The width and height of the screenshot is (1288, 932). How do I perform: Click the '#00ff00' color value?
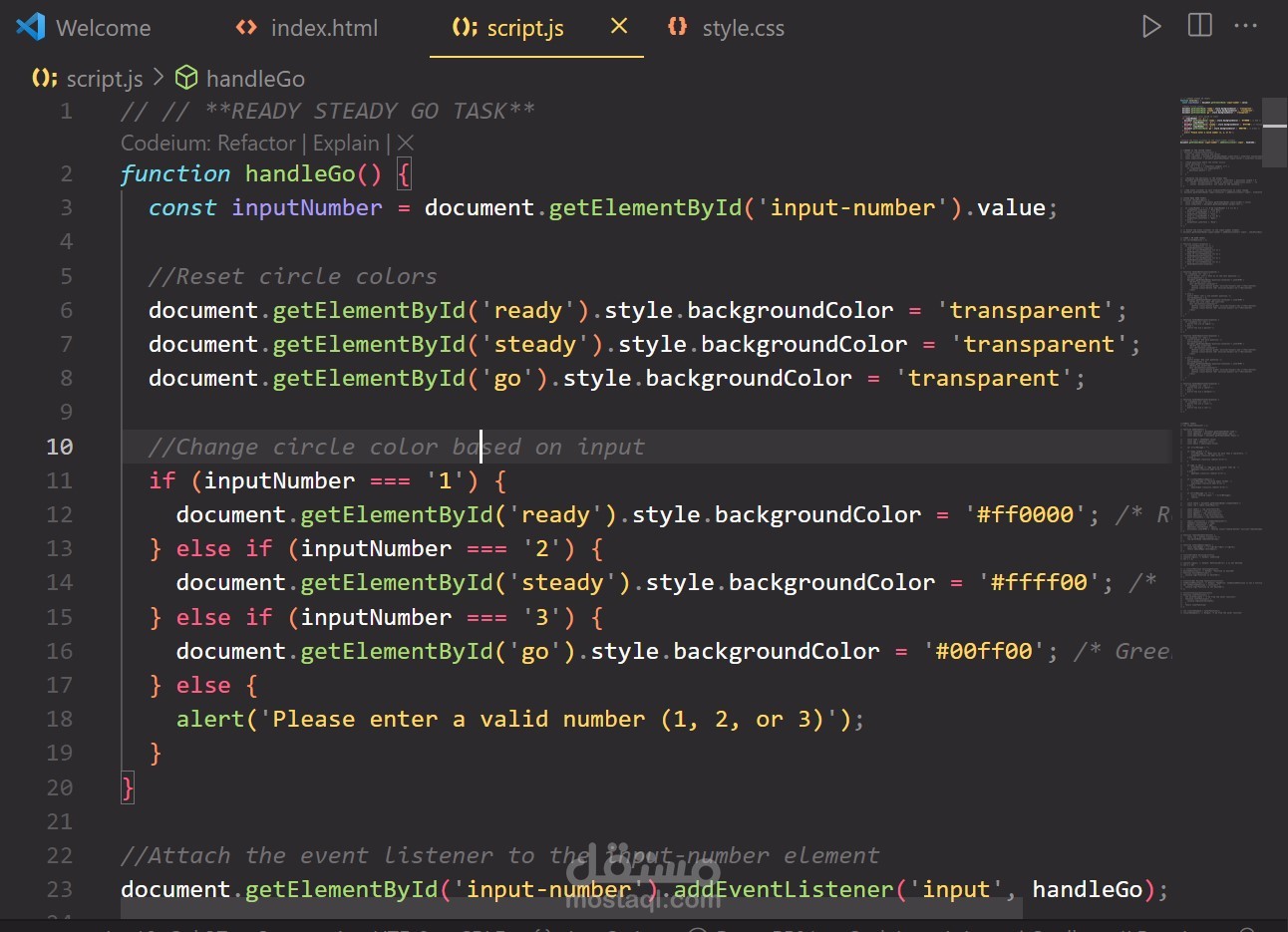[x=983, y=652]
